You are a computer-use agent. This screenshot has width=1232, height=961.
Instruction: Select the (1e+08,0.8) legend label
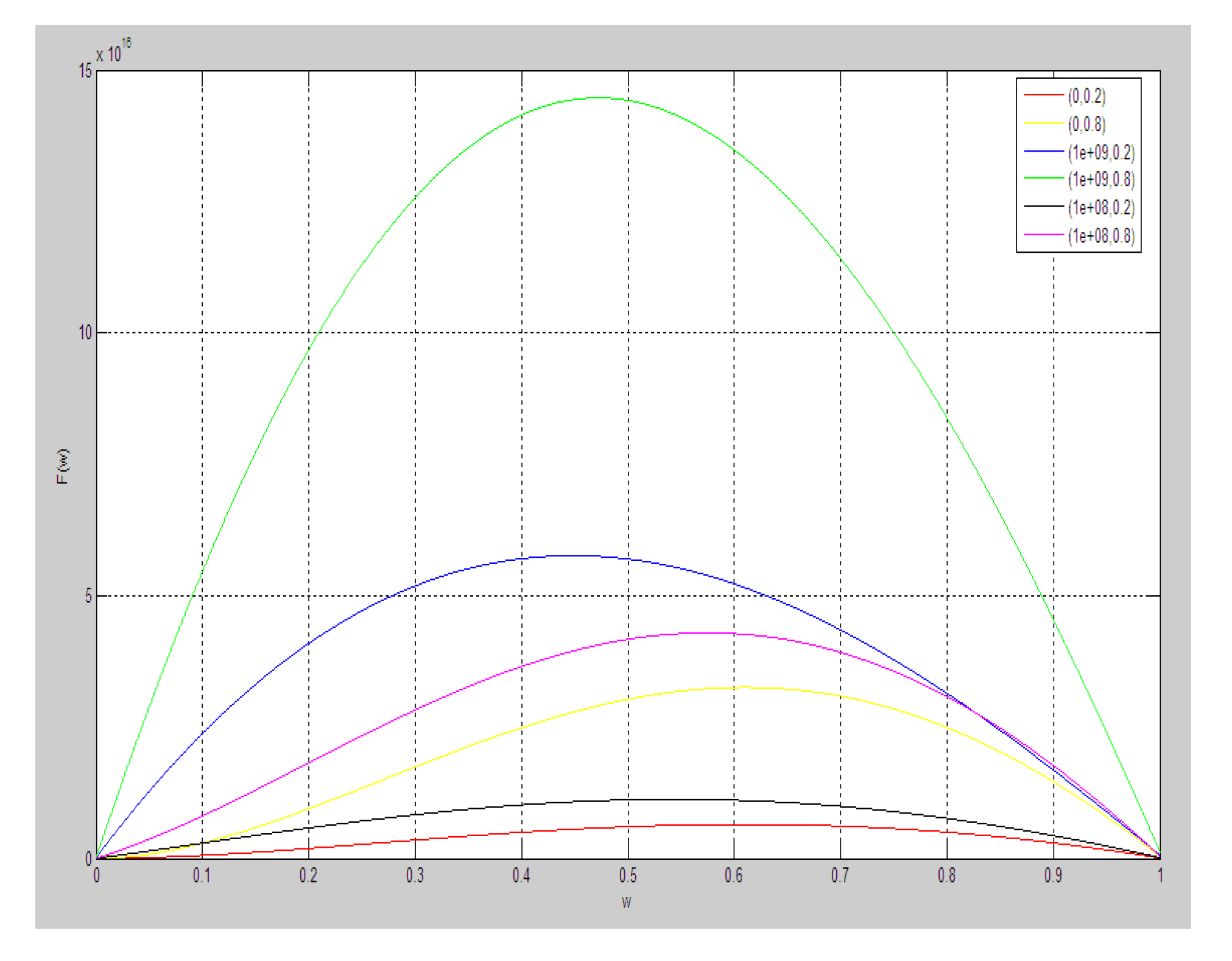[1101, 236]
